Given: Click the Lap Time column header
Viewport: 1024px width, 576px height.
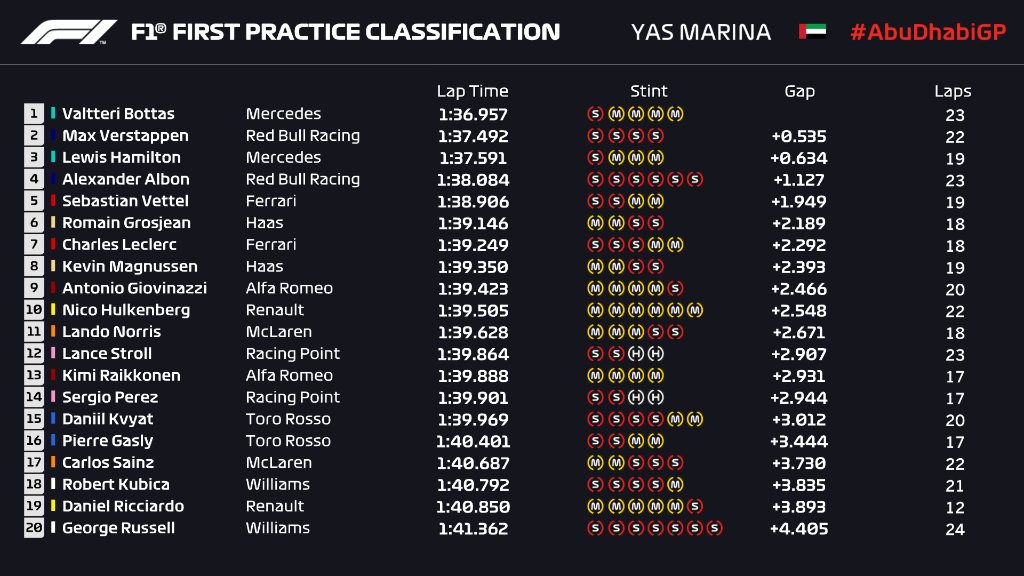Looking at the screenshot, I should coord(473,91).
